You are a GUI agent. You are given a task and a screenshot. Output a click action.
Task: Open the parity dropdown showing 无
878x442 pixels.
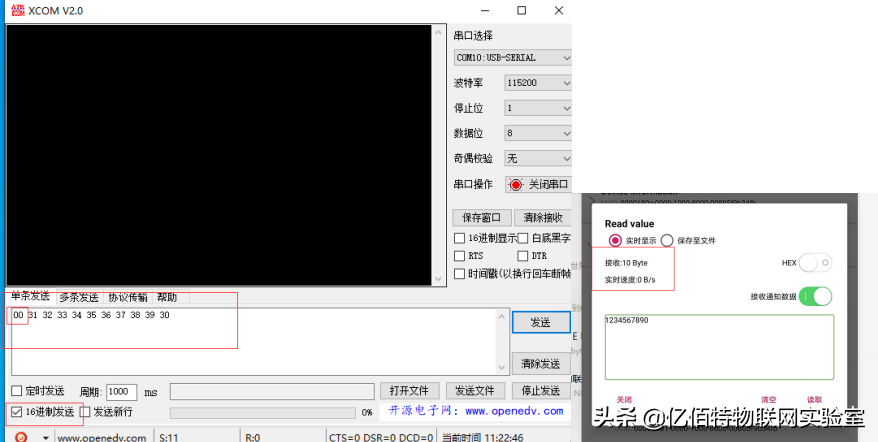538,159
